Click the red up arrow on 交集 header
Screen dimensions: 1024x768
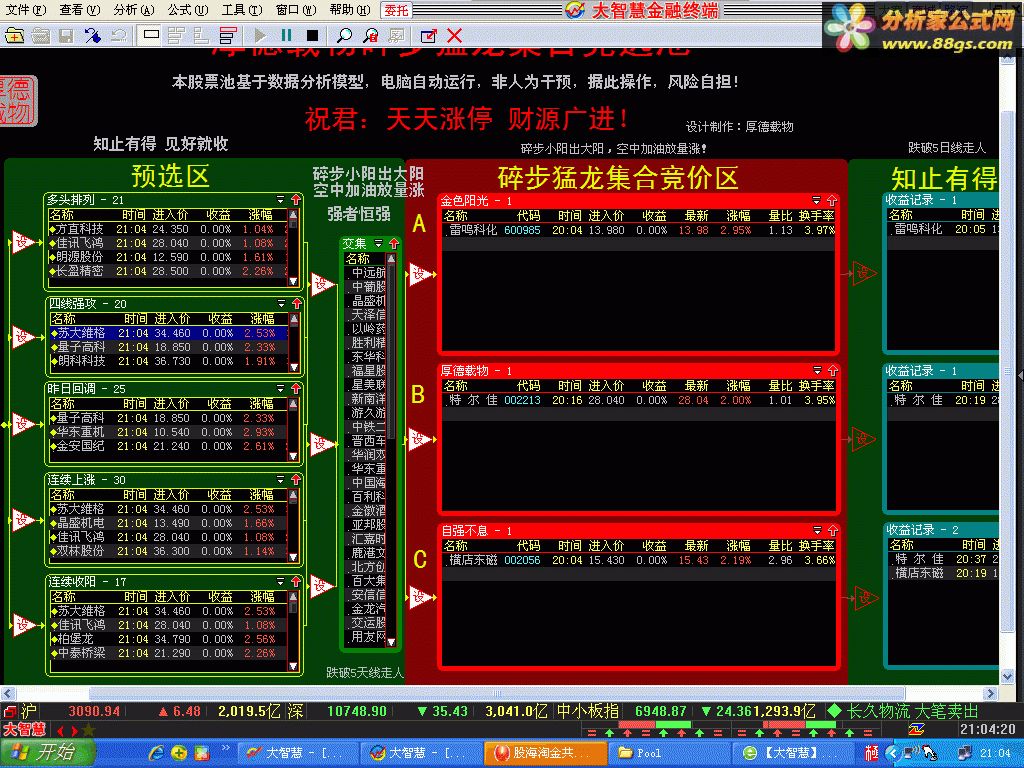(x=393, y=244)
